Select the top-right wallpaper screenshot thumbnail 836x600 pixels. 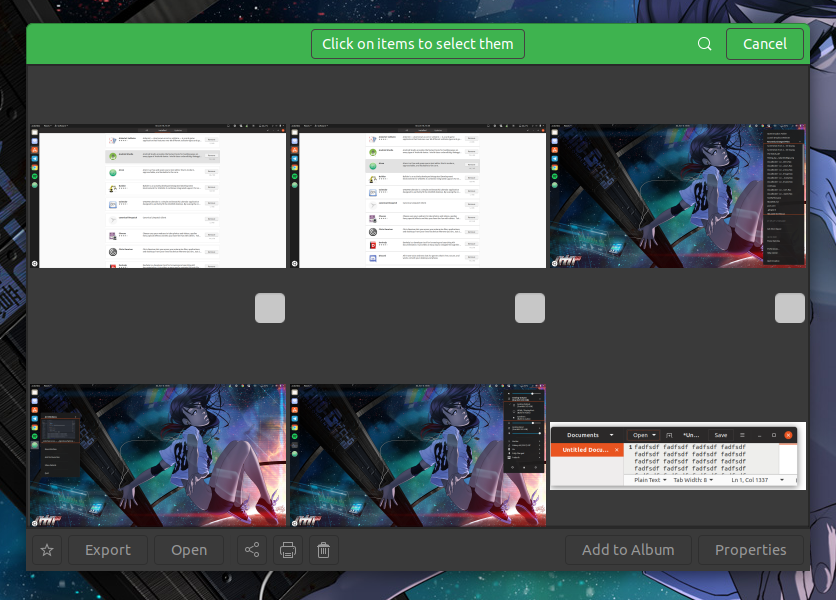pyautogui.click(x=678, y=196)
